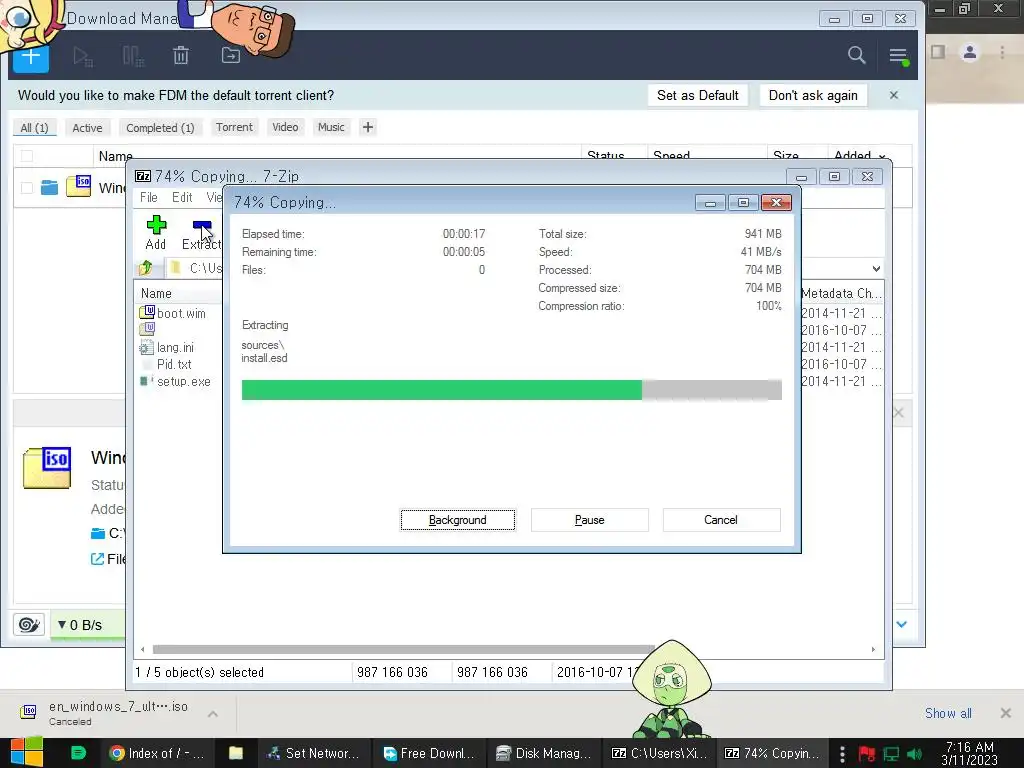
Task: Click the 7-Zip scrollbar left arrow
Action: [x=143, y=649]
